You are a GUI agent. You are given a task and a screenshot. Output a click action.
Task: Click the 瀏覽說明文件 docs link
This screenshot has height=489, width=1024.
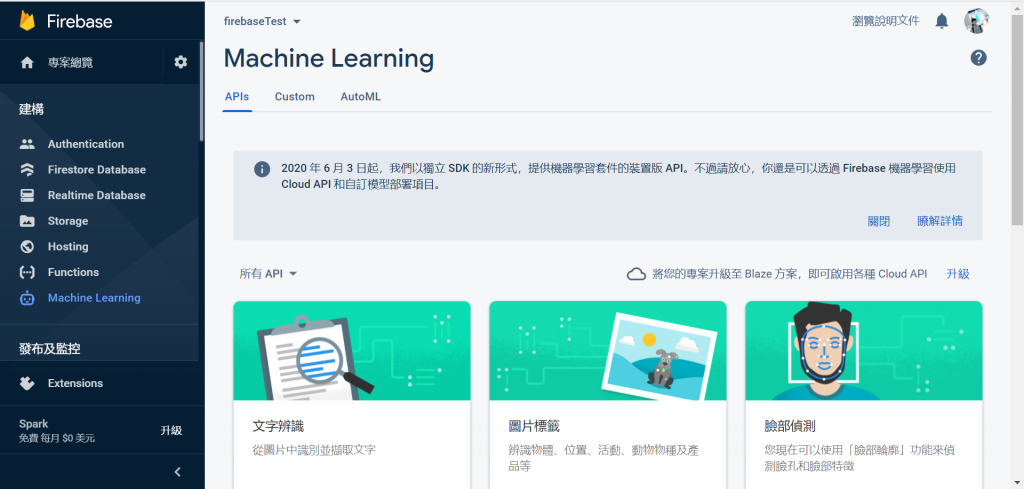pyautogui.click(x=886, y=22)
